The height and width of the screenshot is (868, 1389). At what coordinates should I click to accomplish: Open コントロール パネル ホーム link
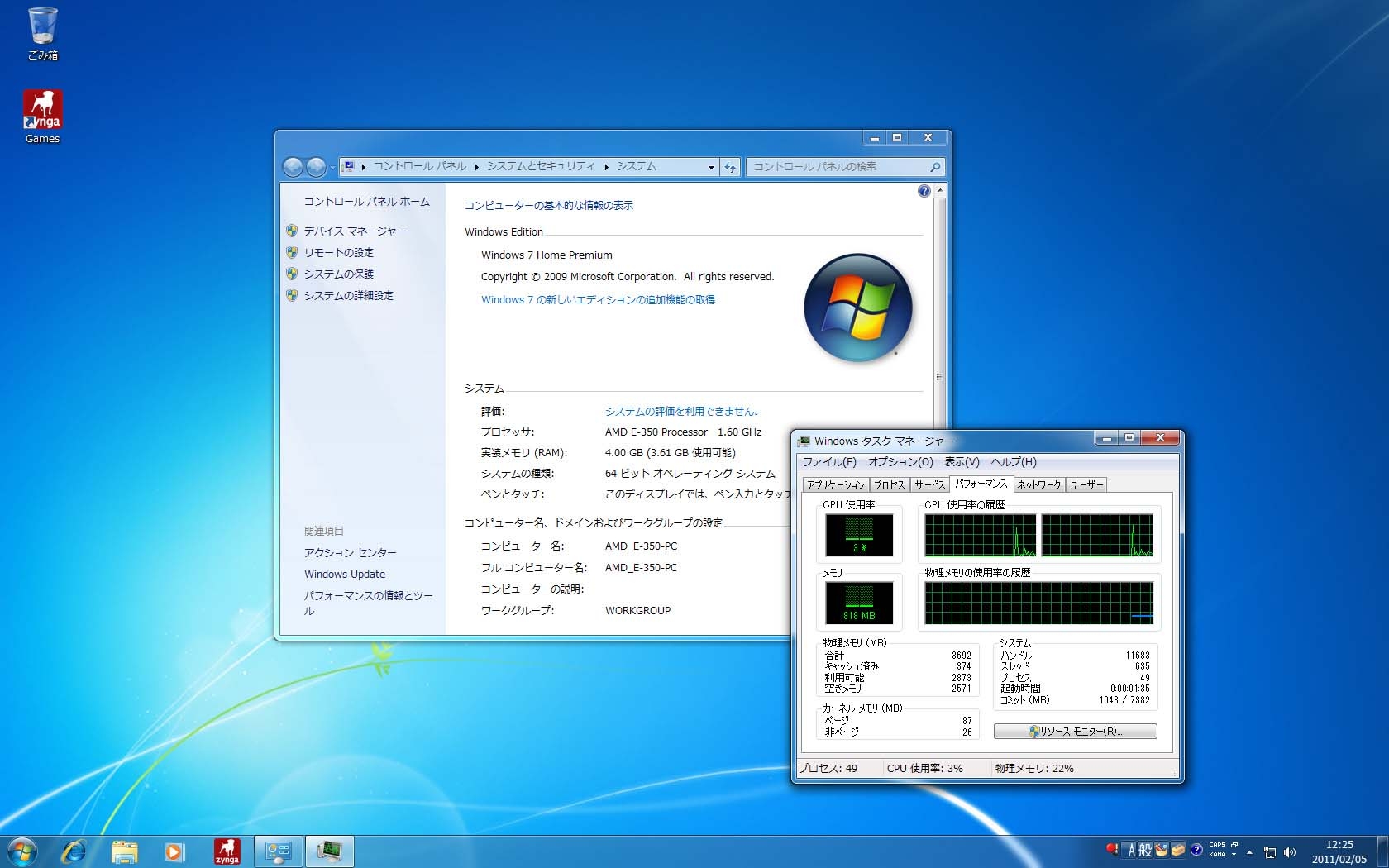366,202
